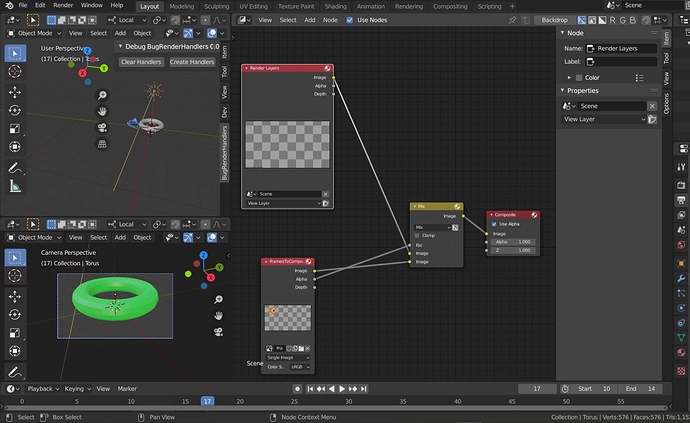This screenshot has height=423, width=690.
Task: Enable Clamp checkbox in Mix node
Action: [417, 235]
